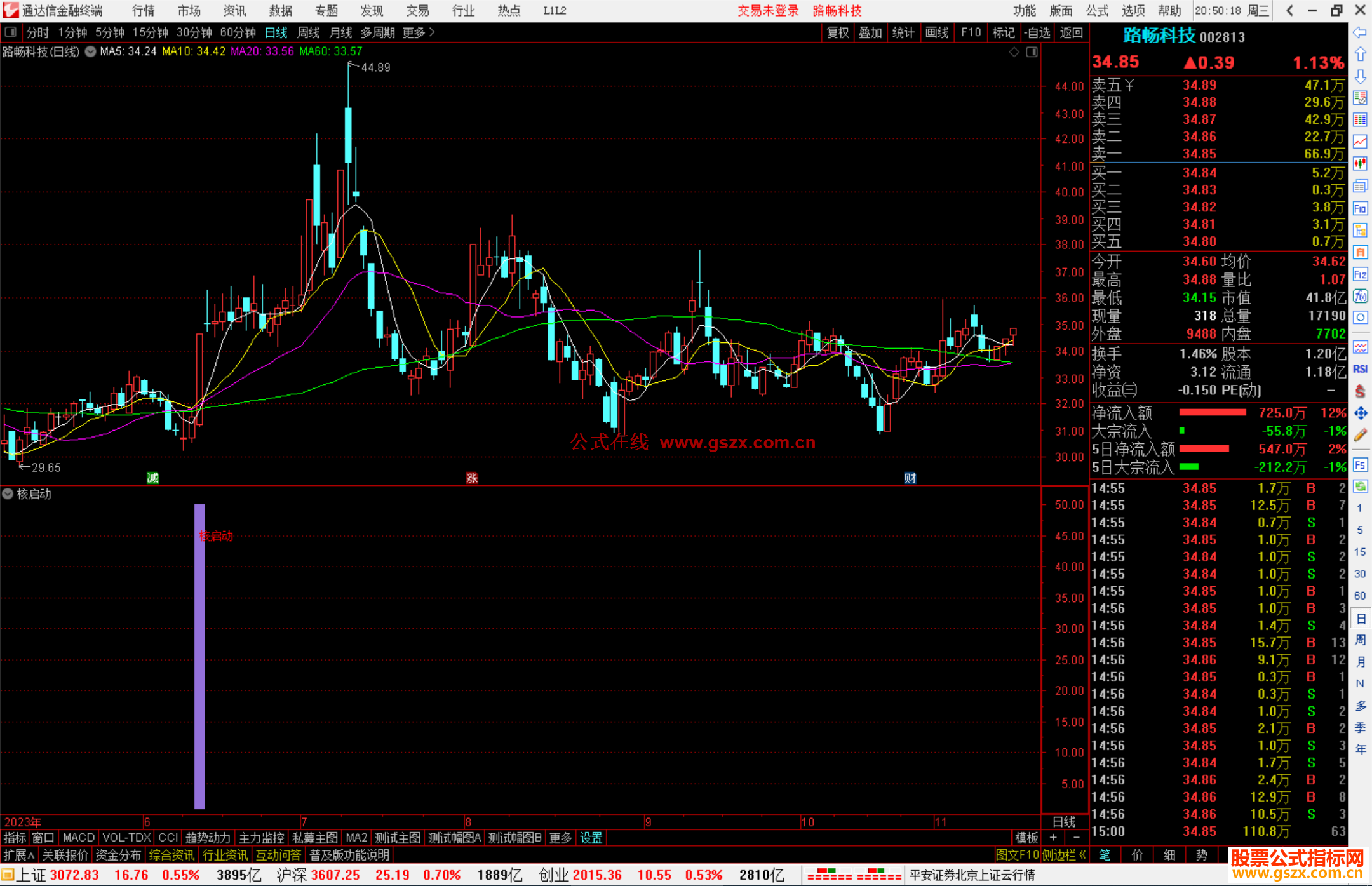The width and height of the screenshot is (1372, 886).
Task: Click the f(x) formula icon
Action: tap(1360, 297)
